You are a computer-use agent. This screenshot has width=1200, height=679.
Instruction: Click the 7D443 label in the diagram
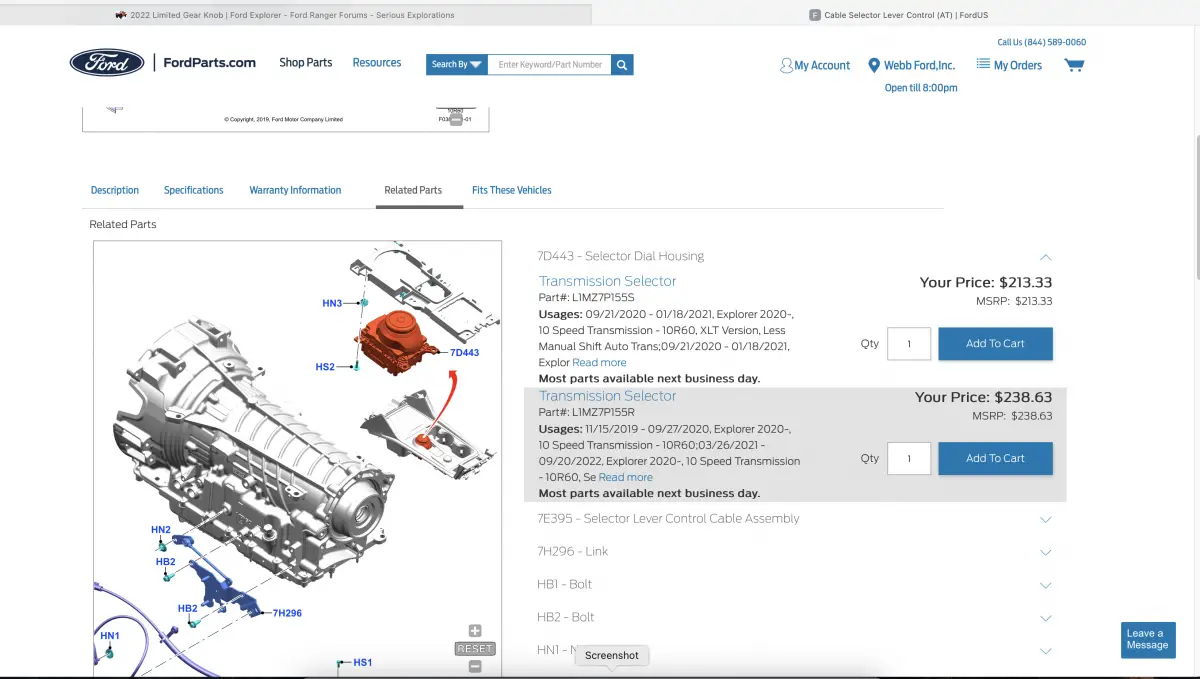tap(464, 353)
